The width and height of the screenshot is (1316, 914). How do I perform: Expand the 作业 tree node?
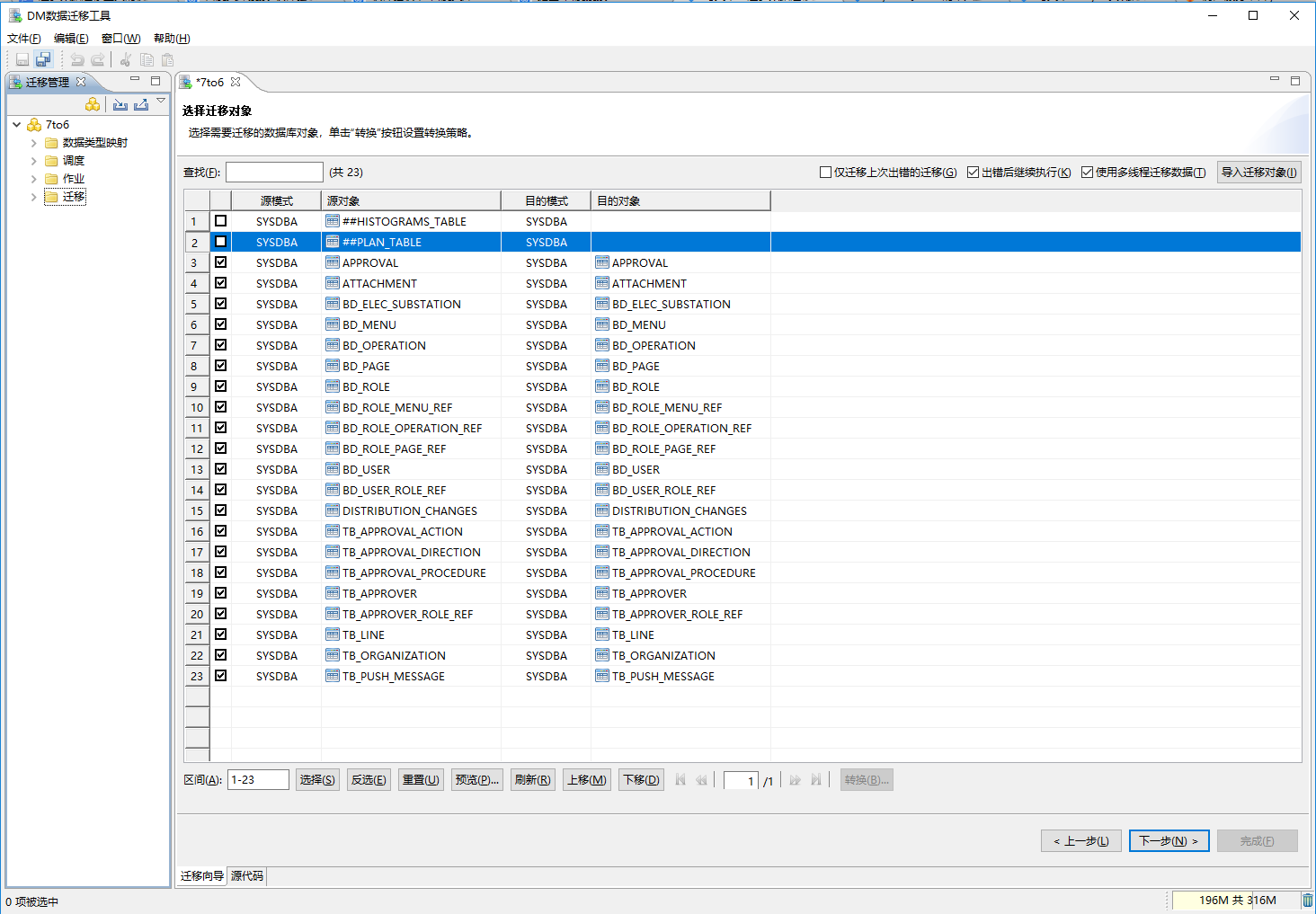34,179
